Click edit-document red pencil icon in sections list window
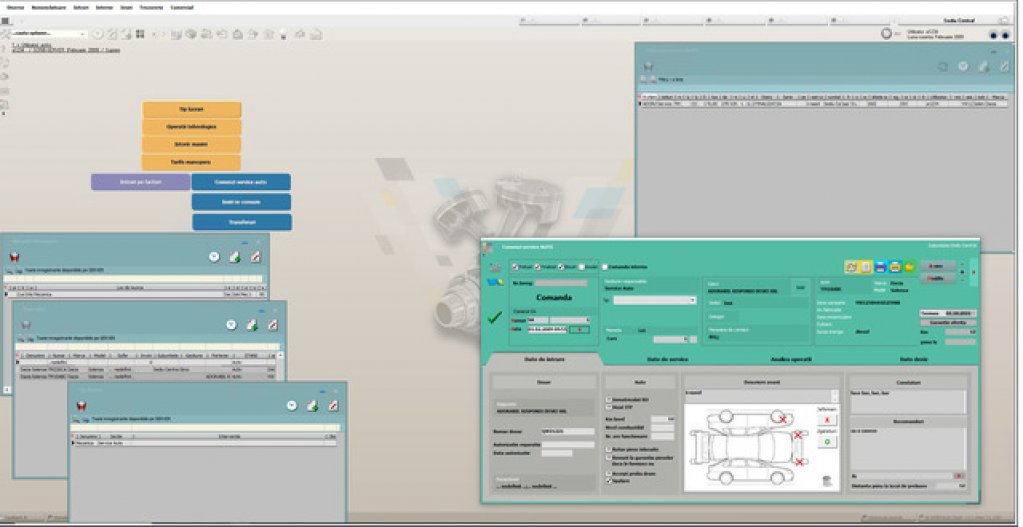The width and height of the screenshot is (1023, 527). (333, 406)
